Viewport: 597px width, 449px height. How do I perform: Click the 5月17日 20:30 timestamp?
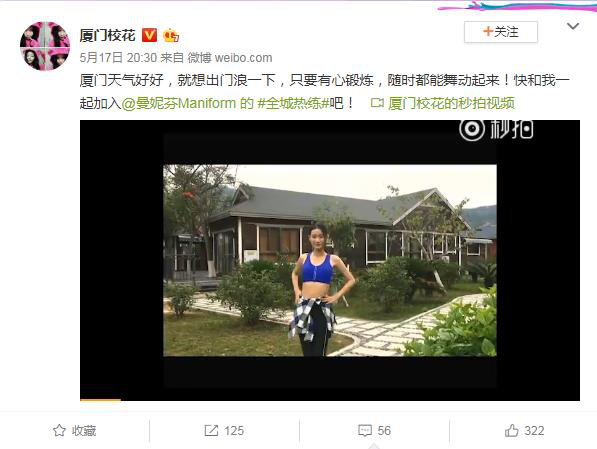click(118, 58)
